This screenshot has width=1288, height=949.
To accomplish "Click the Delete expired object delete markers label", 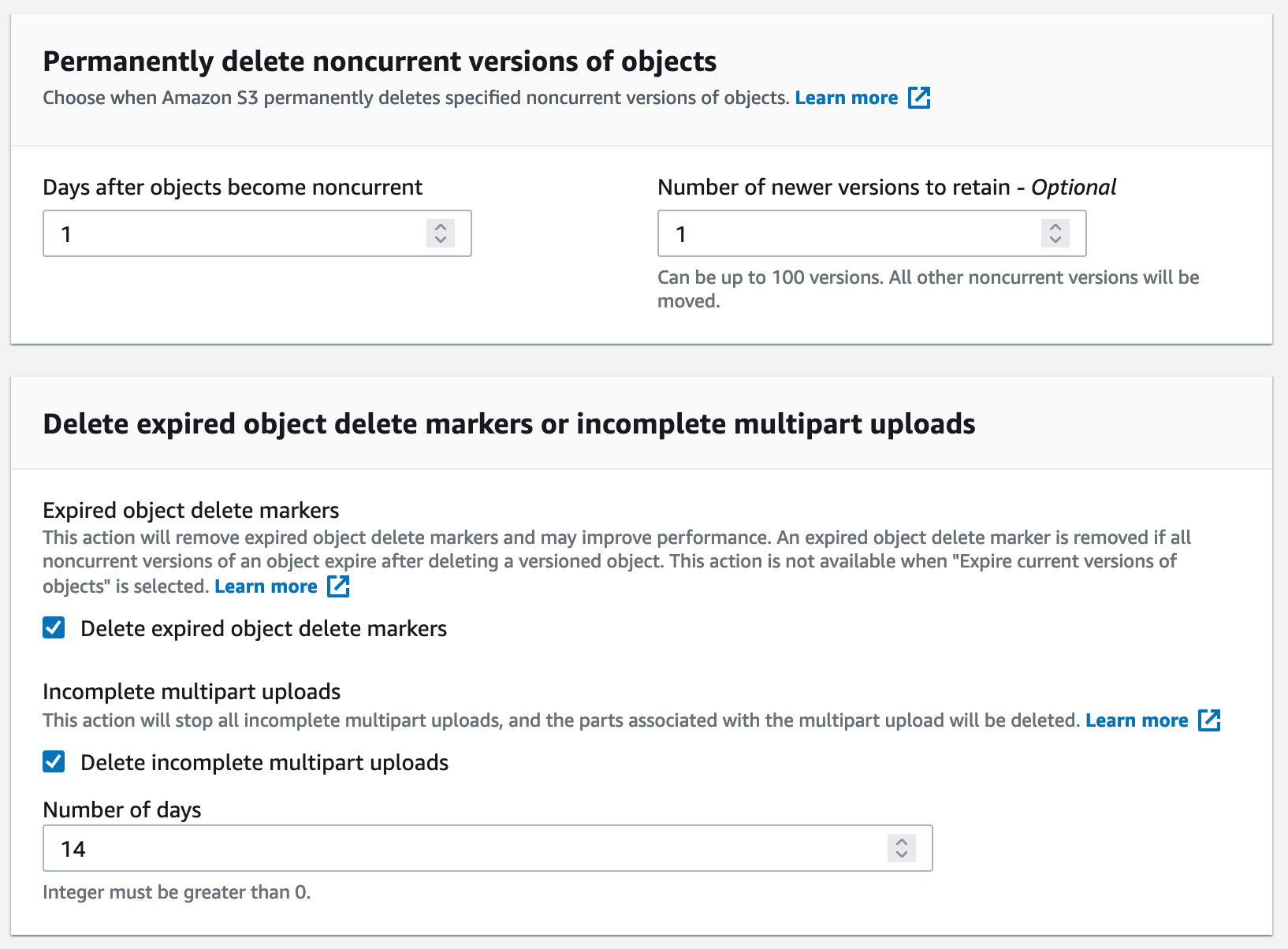I will point(264,628).
